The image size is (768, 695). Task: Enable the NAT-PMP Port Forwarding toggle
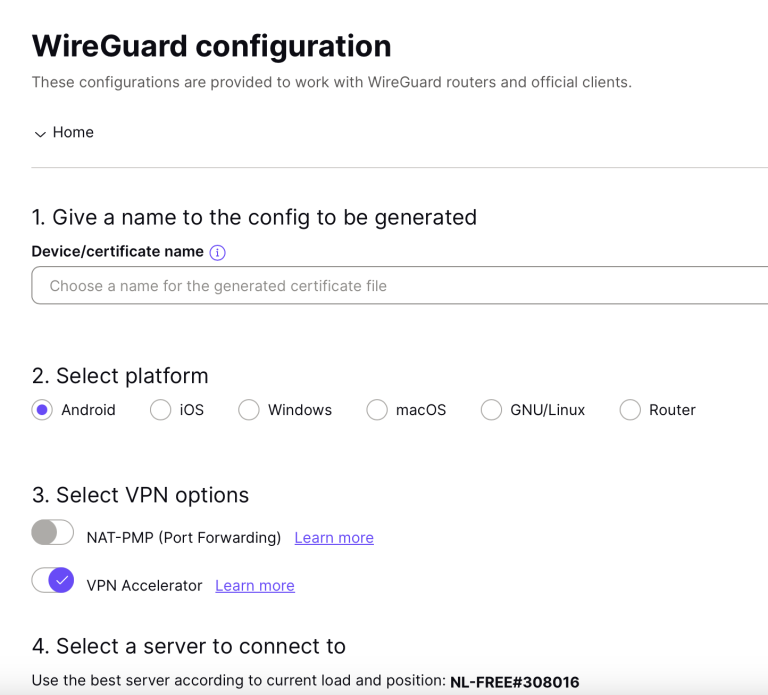coord(53,533)
